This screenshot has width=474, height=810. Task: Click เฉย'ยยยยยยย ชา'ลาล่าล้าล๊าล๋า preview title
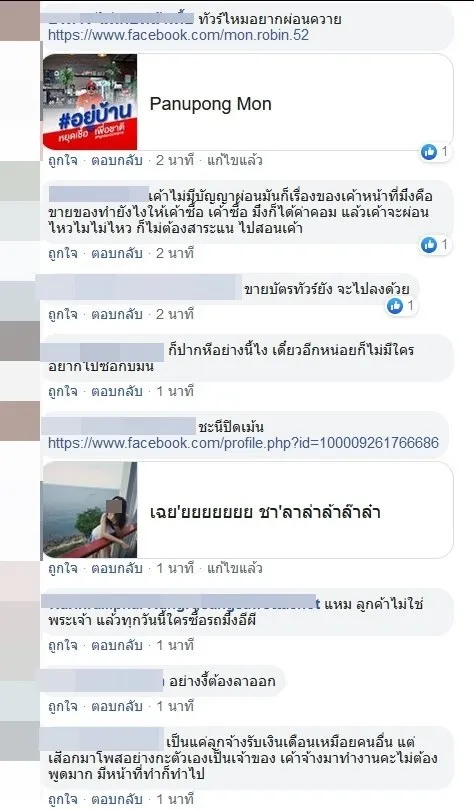coord(265,512)
